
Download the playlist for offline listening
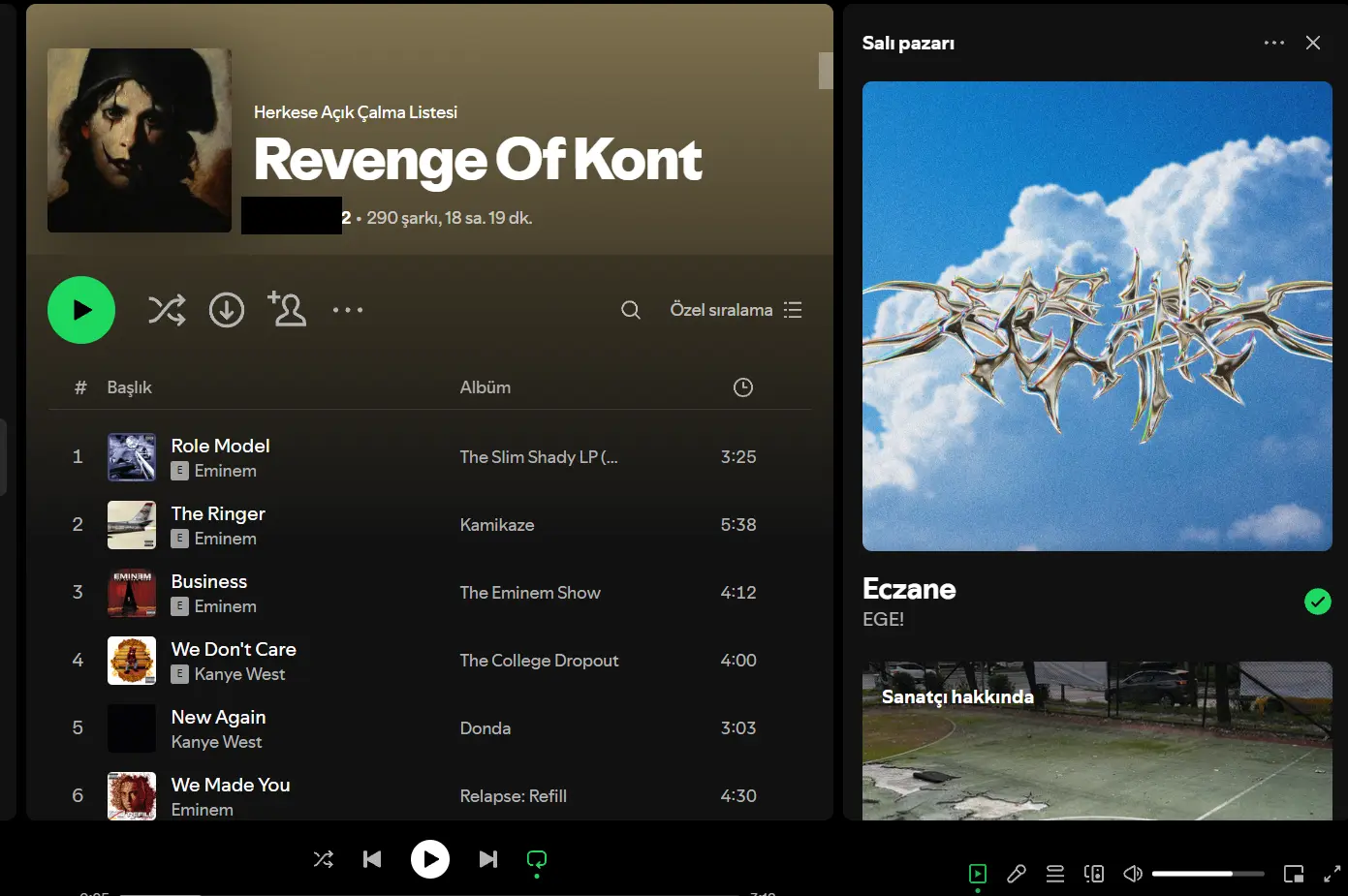point(227,310)
